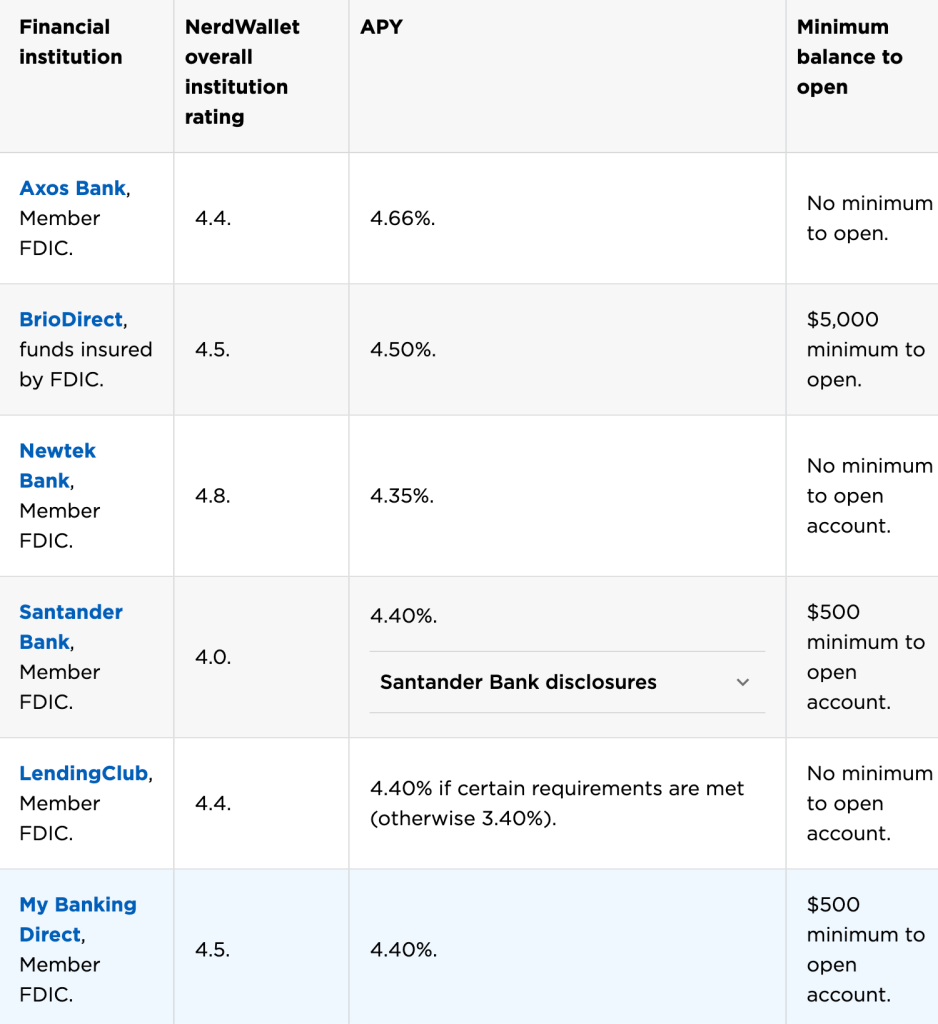Open the LendingClub link
This screenshot has width=938, height=1024.
pos(83,773)
